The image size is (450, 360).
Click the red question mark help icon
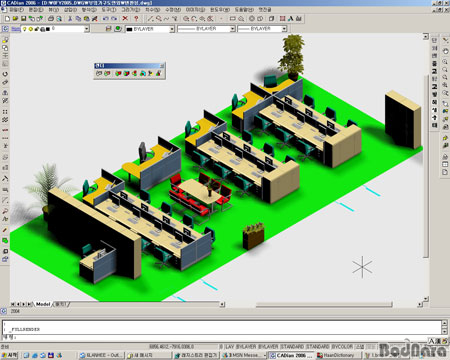click(136, 19)
